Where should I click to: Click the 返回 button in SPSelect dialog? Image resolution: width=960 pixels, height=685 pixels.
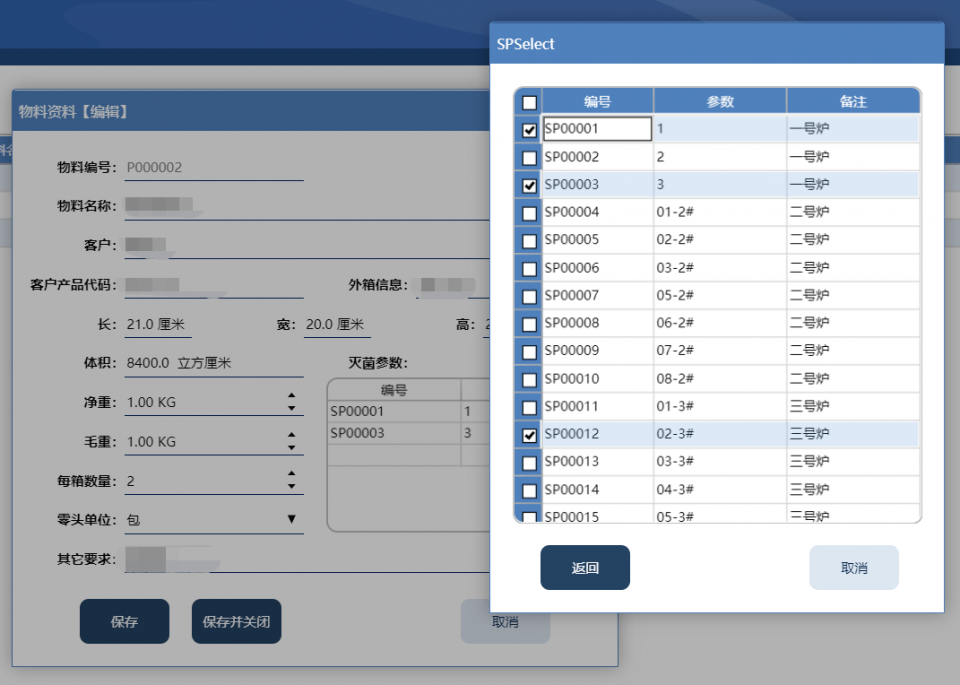pos(585,567)
